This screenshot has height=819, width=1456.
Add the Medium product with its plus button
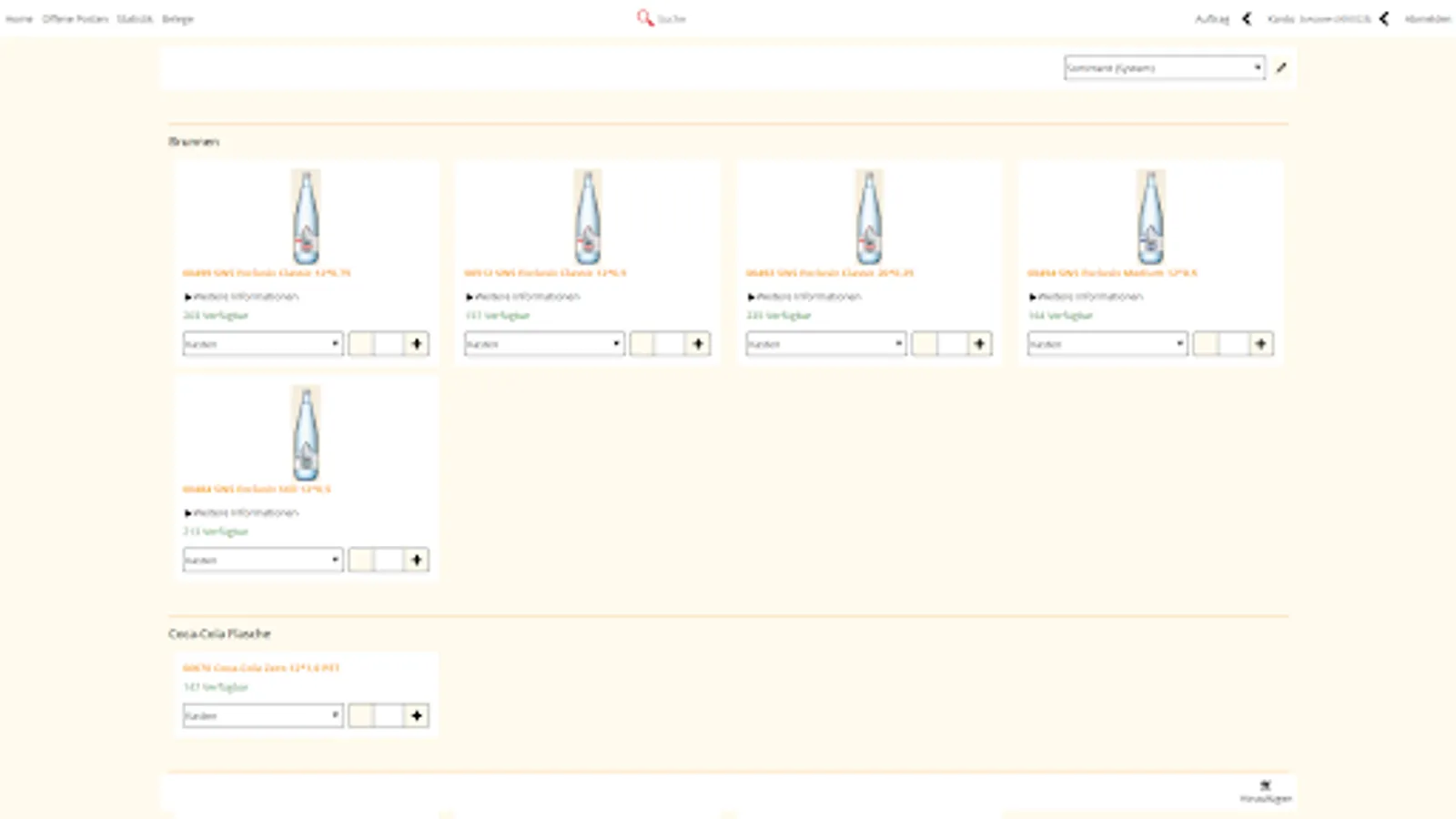[1261, 344]
